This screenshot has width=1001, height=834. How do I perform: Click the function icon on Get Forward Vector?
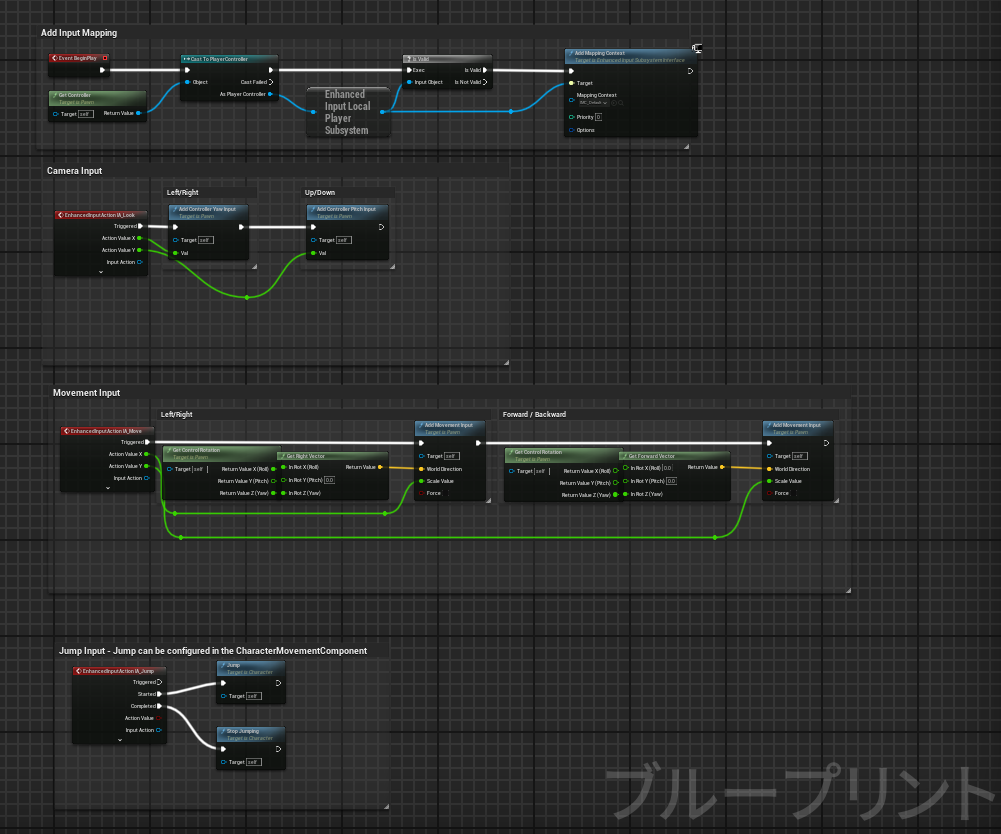point(625,456)
